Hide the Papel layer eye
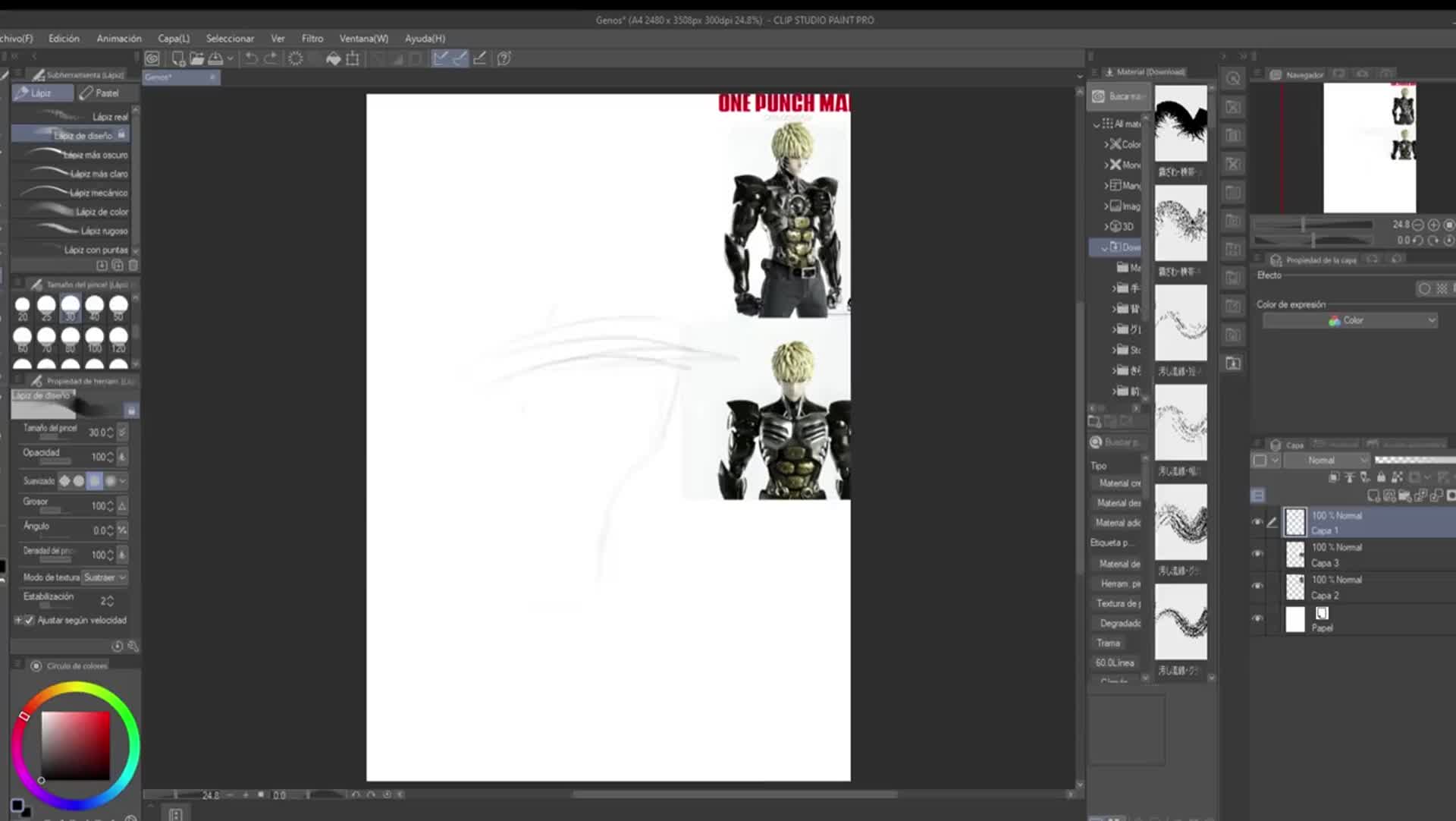 point(1257,618)
